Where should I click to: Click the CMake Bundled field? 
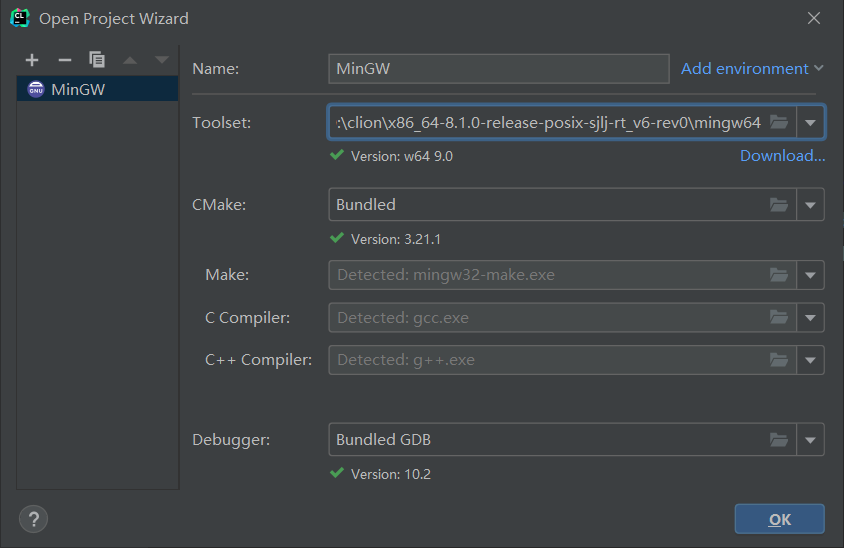(548, 205)
